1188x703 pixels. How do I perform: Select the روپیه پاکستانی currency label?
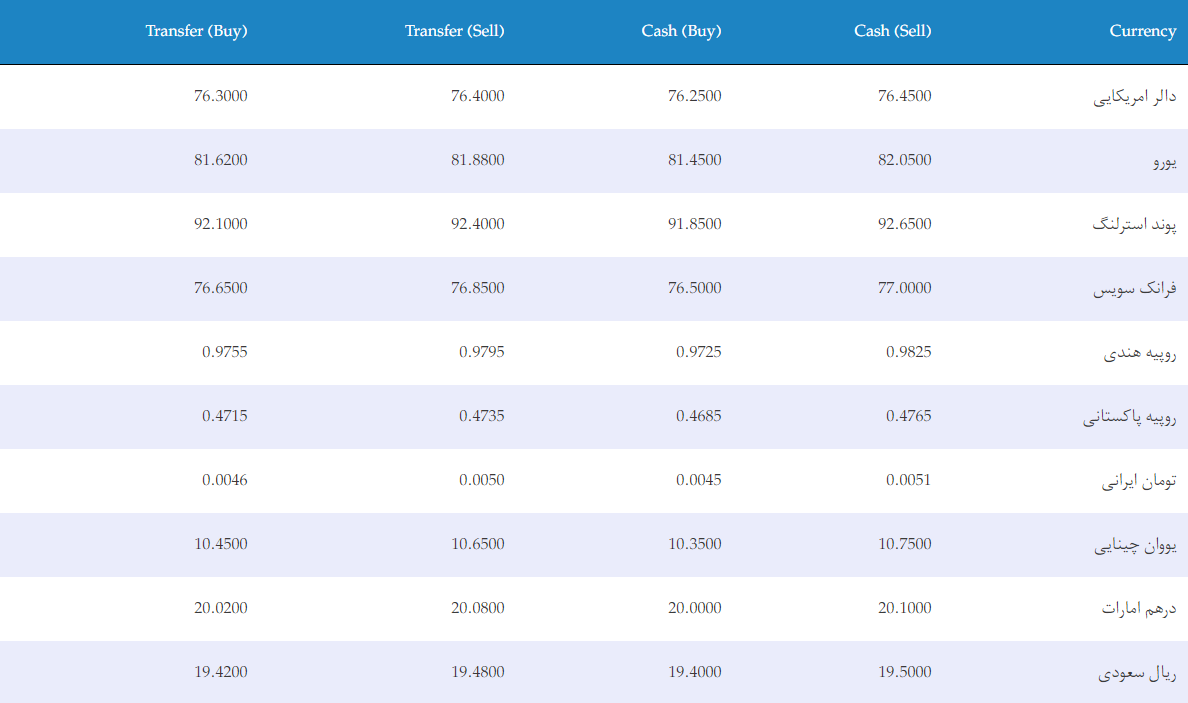(x=1130, y=417)
